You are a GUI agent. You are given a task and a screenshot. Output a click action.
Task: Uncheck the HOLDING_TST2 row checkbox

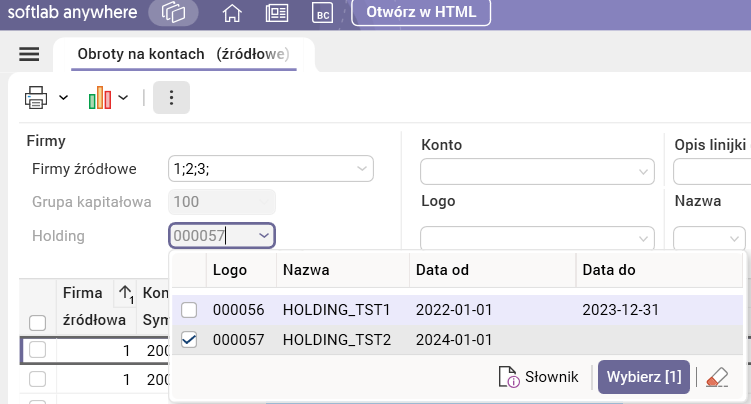(189, 340)
